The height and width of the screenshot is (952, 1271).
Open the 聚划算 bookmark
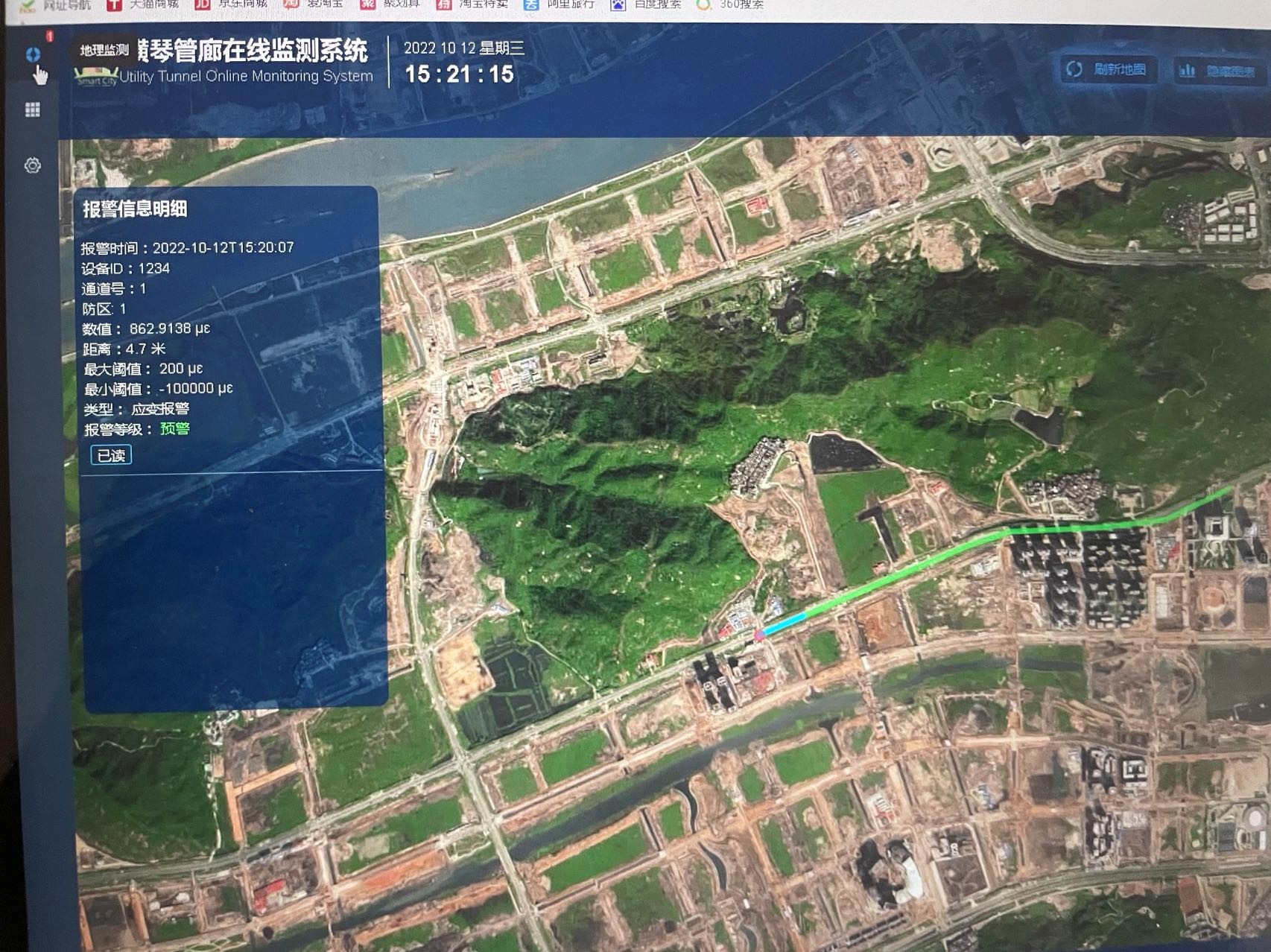[391, 4]
